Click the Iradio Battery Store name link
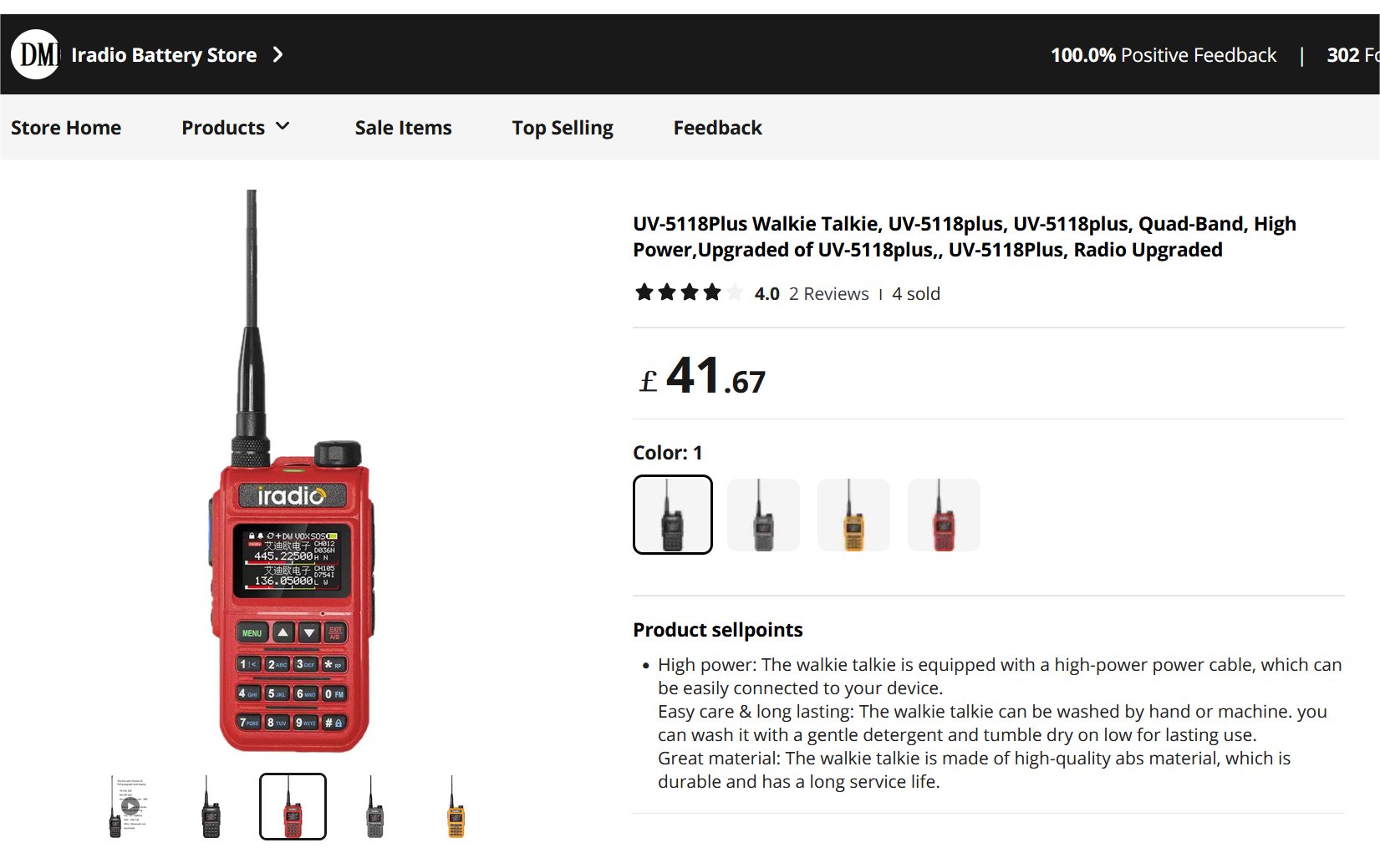The height and width of the screenshot is (868, 1380). (164, 55)
